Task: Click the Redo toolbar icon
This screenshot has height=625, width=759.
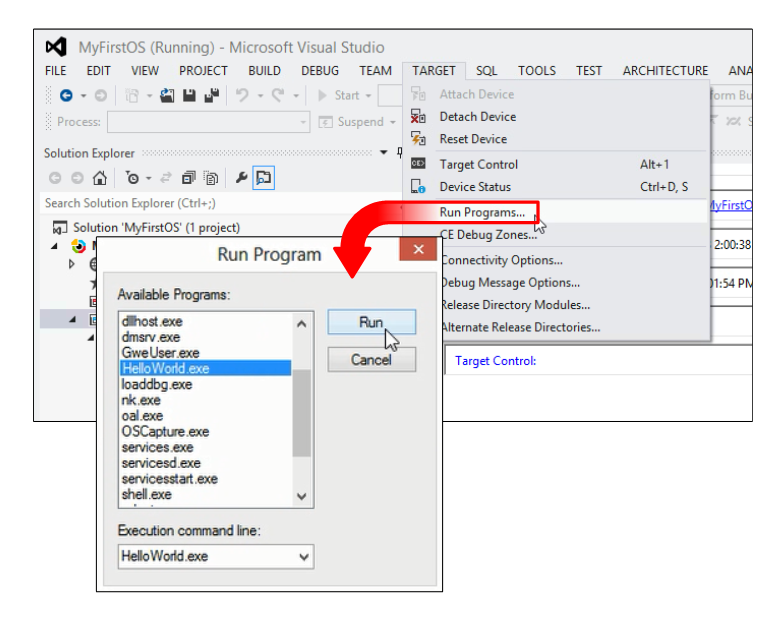Action: (x=277, y=95)
